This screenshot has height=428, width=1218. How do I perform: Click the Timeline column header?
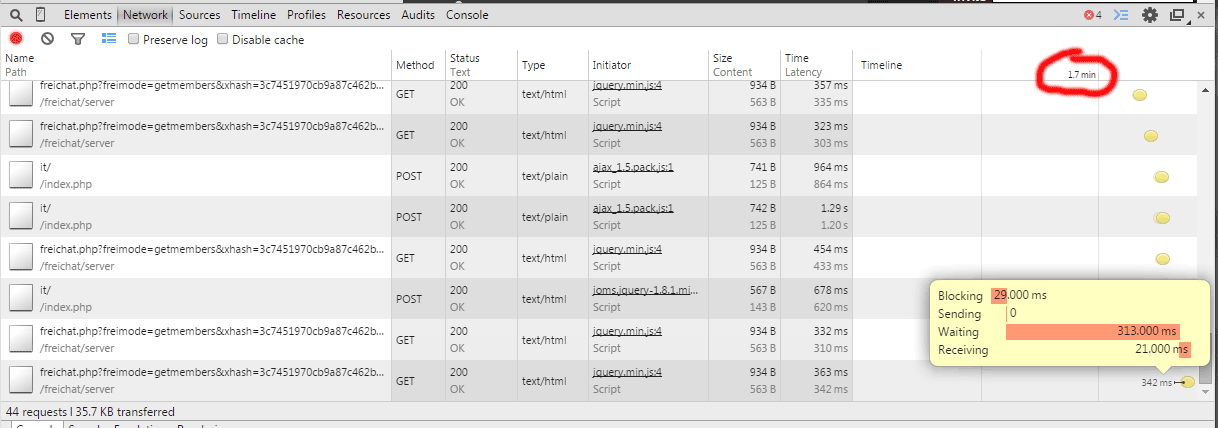881,65
